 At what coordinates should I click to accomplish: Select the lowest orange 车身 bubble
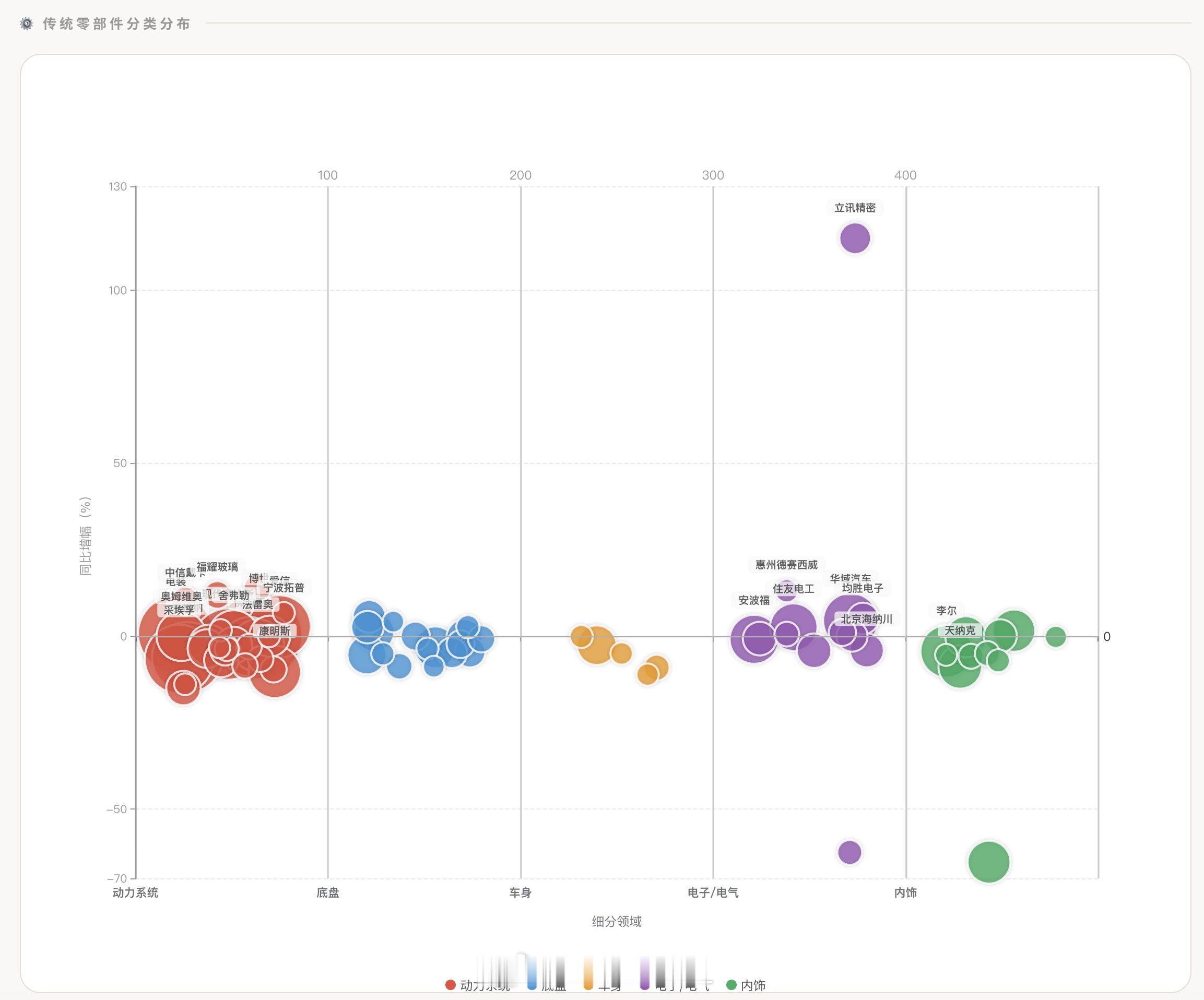pos(648,674)
